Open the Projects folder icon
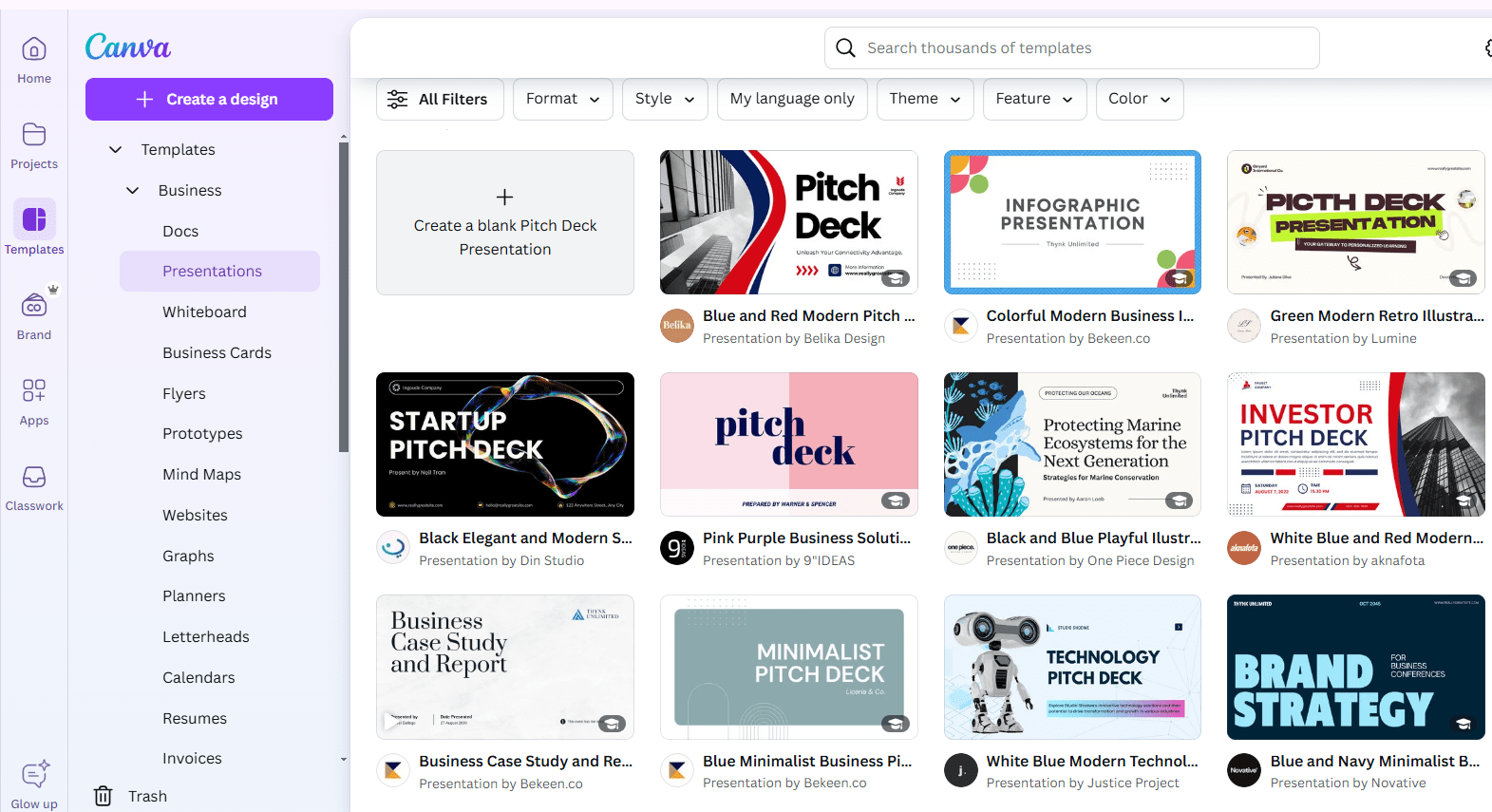This screenshot has width=1492, height=812. (34, 135)
